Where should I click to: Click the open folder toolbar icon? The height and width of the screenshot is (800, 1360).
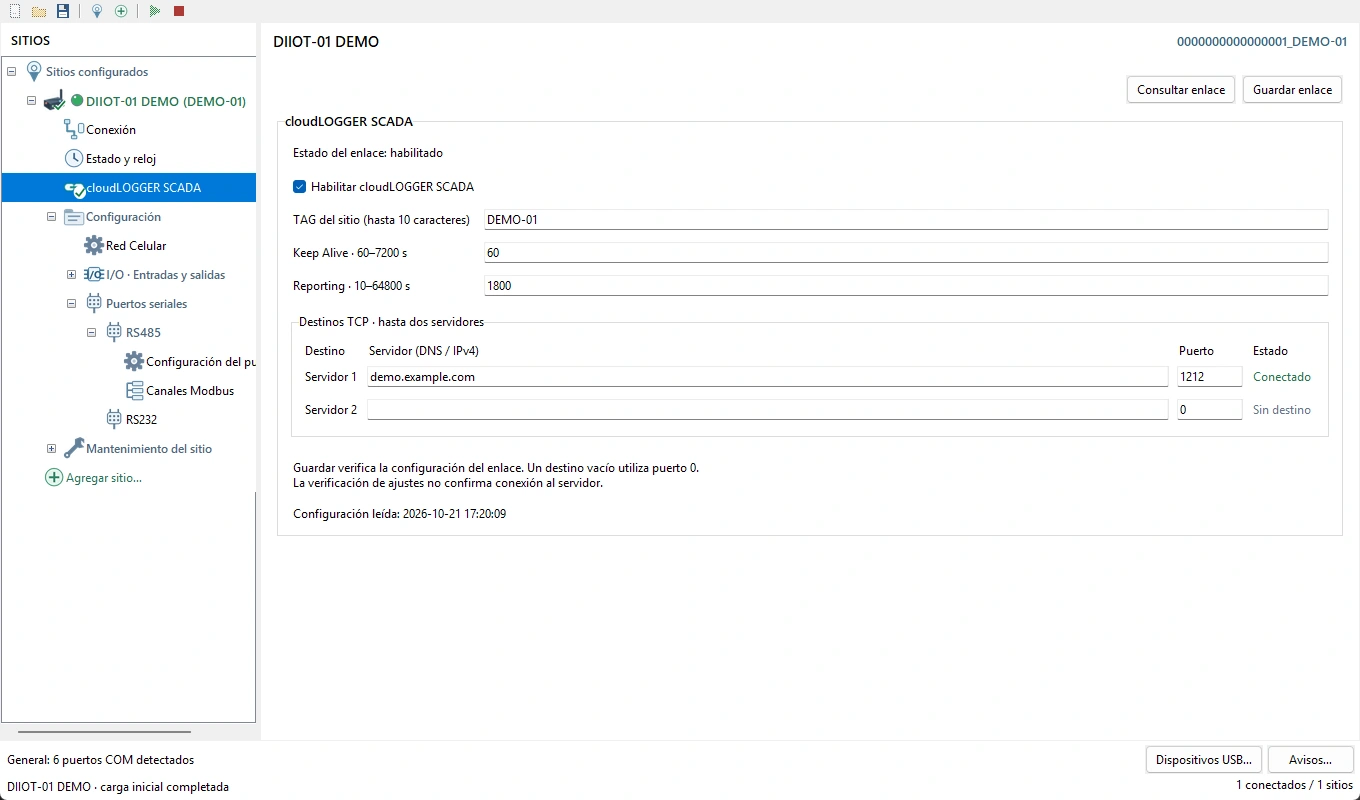tap(39, 11)
